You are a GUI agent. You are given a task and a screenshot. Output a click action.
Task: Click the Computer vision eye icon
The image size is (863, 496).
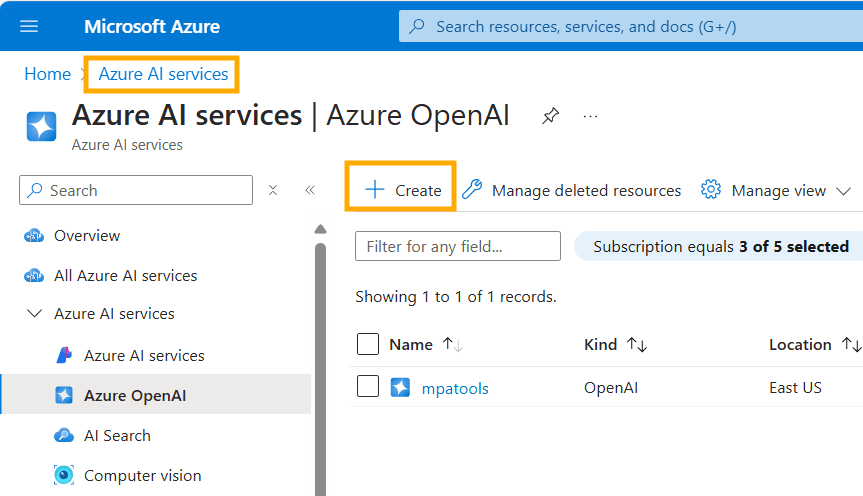(64, 475)
